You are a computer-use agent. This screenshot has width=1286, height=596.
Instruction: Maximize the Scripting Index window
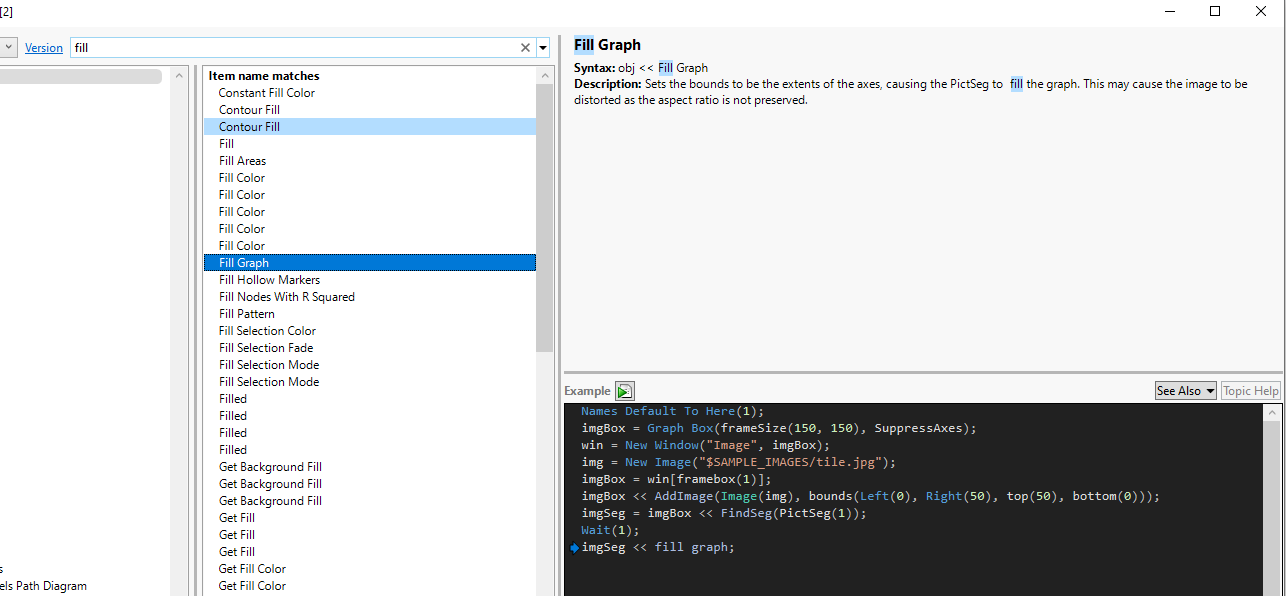point(1215,11)
